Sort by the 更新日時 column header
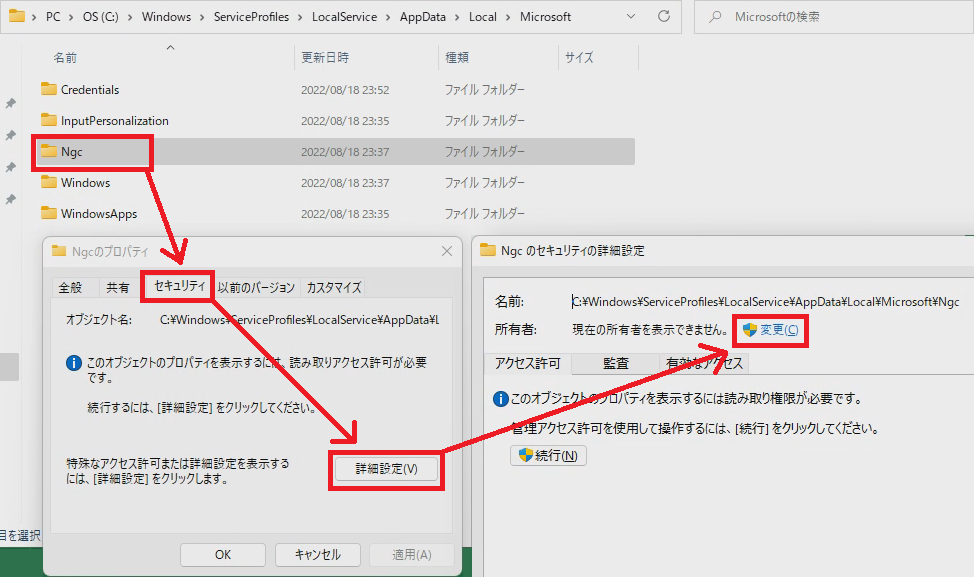This screenshot has width=974, height=577. pos(325,58)
